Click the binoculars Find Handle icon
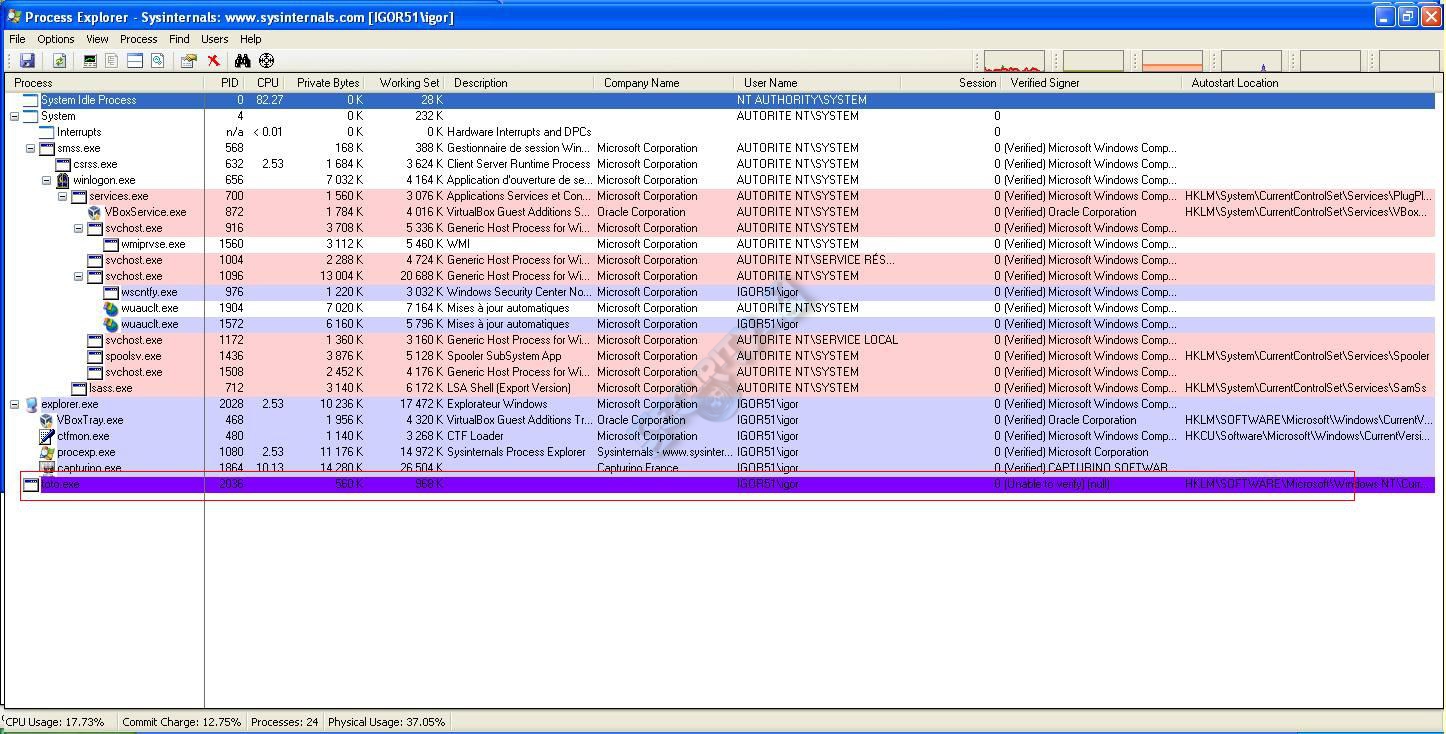The height and width of the screenshot is (734, 1446). (x=242, y=61)
